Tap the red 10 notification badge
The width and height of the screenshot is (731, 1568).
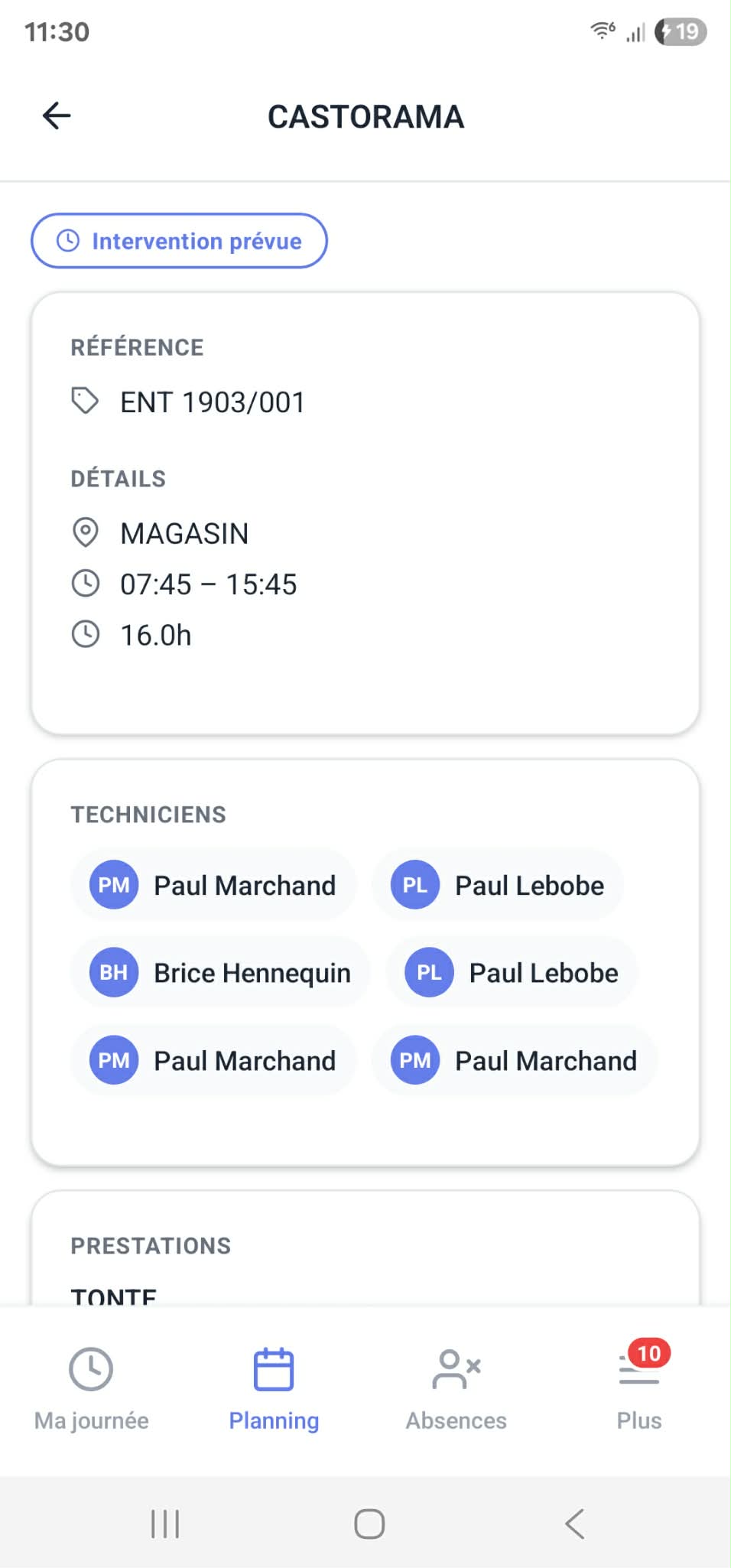(x=649, y=1353)
